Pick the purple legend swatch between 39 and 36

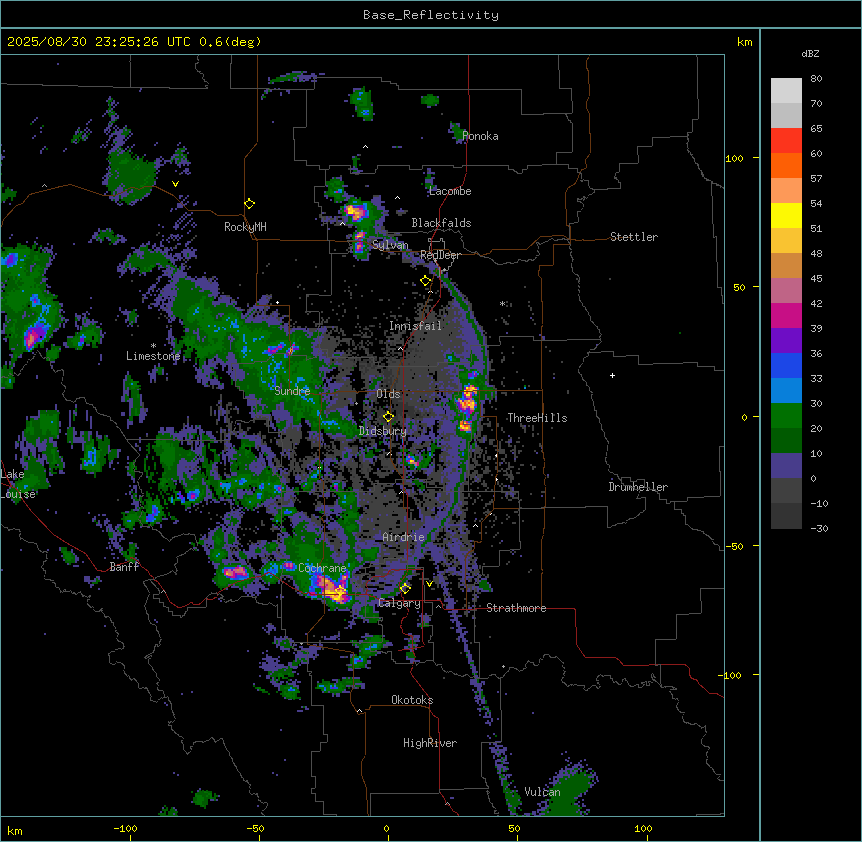click(x=786, y=341)
